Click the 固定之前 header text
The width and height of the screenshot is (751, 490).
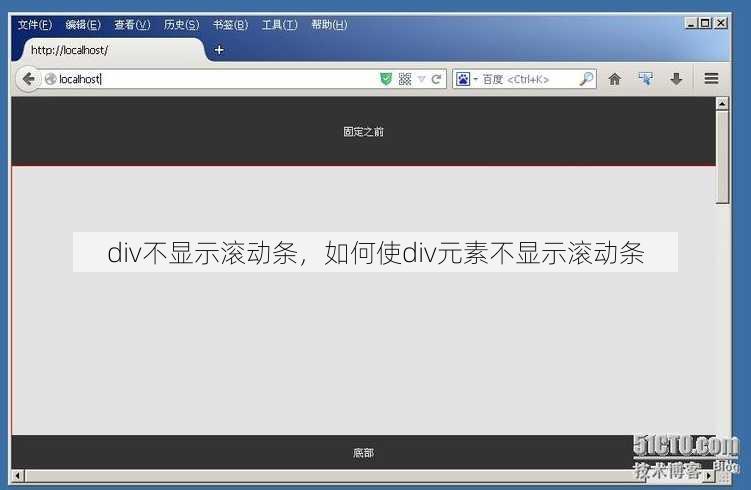point(364,132)
